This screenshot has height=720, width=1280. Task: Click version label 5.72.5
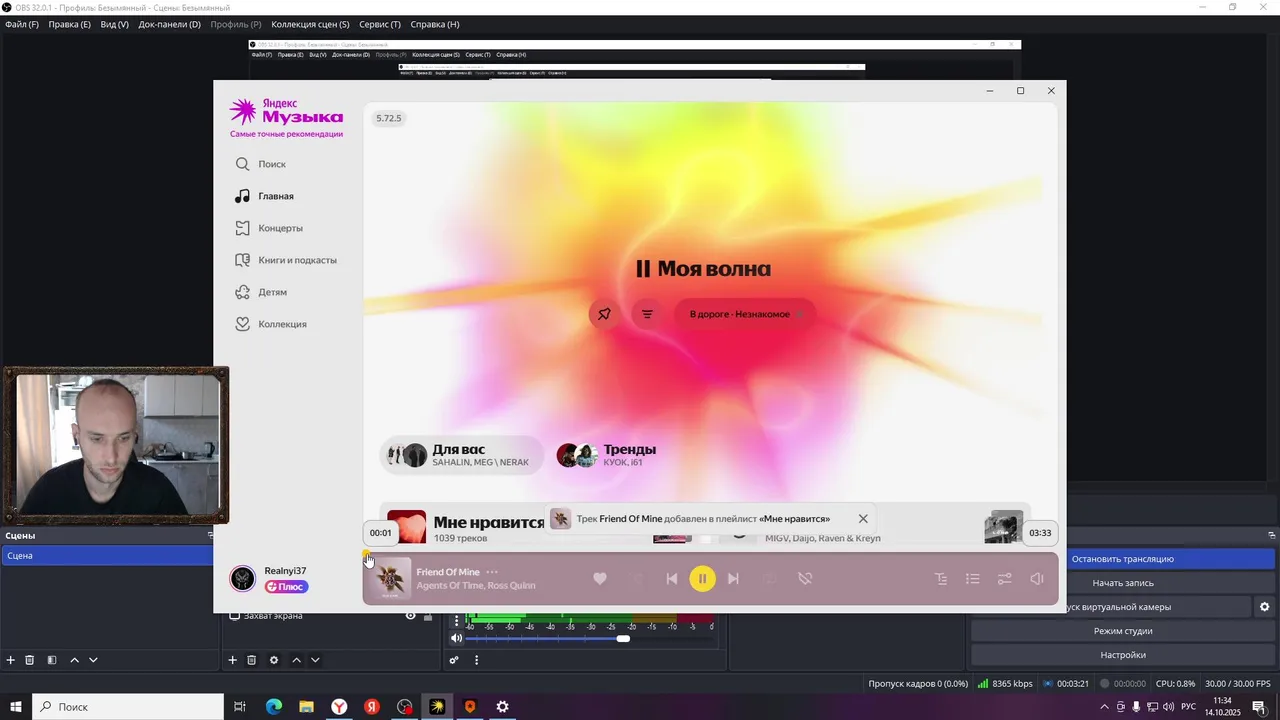click(388, 118)
